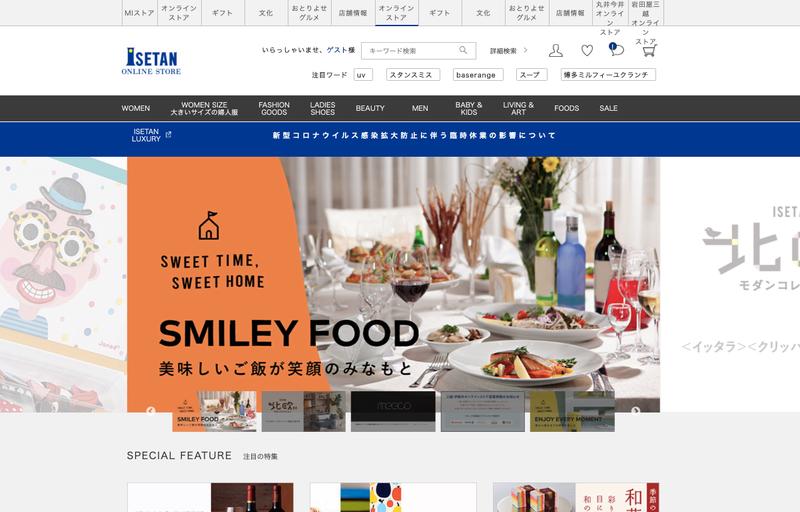Click the faded cartoon face slide

[x=63, y=285]
